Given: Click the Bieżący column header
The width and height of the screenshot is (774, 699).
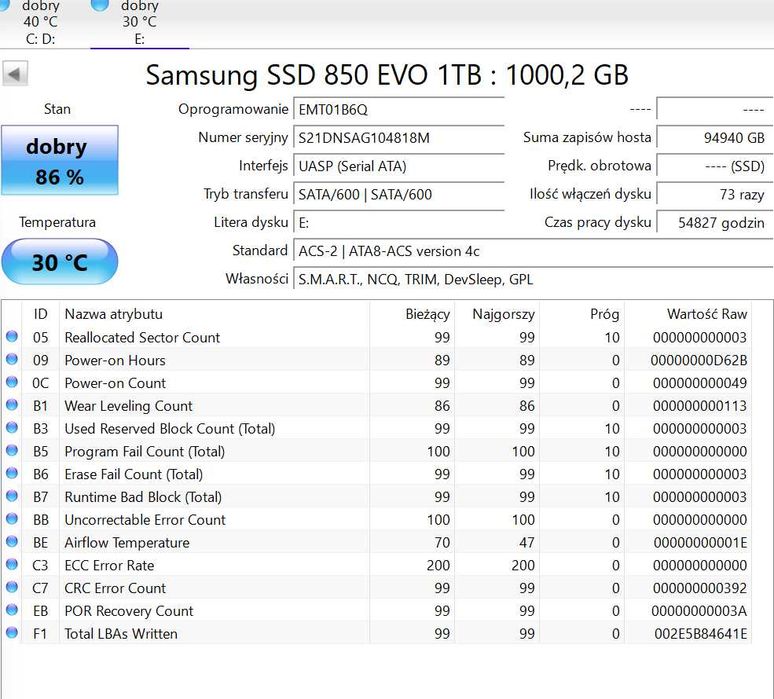Looking at the screenshot, I should 412,314.
